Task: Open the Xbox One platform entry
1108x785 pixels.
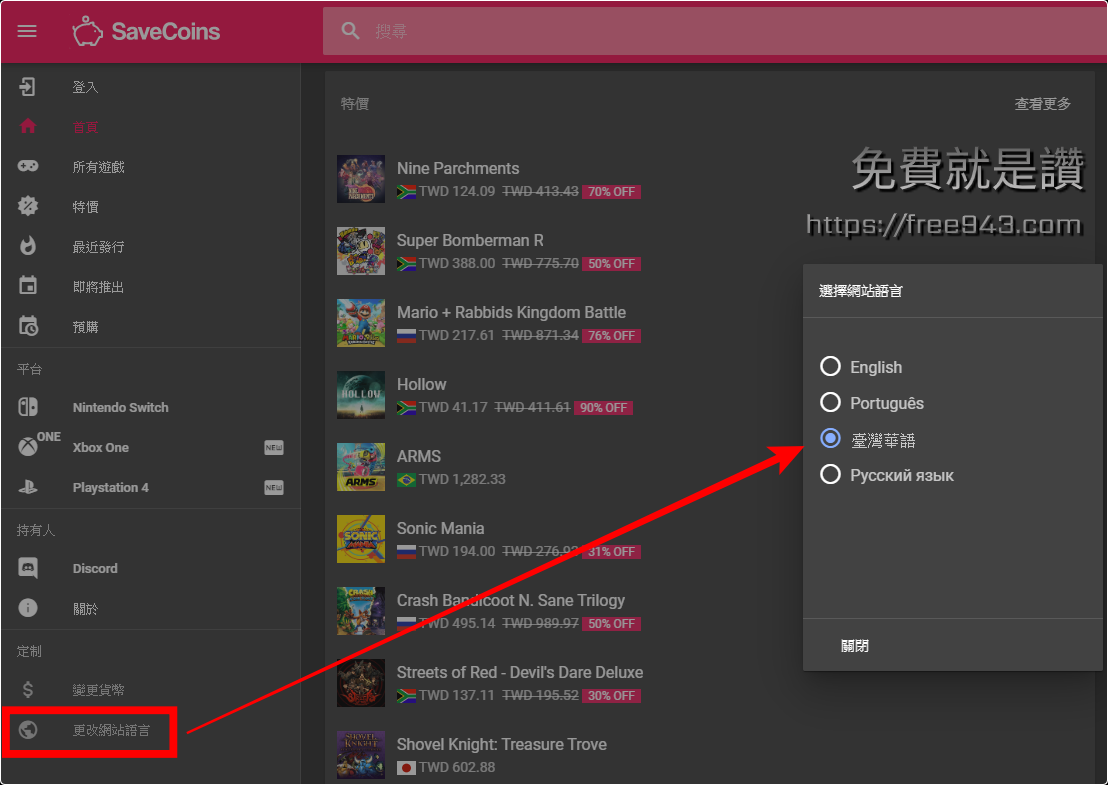Action: pyautogui.click(x=101, y=448)
